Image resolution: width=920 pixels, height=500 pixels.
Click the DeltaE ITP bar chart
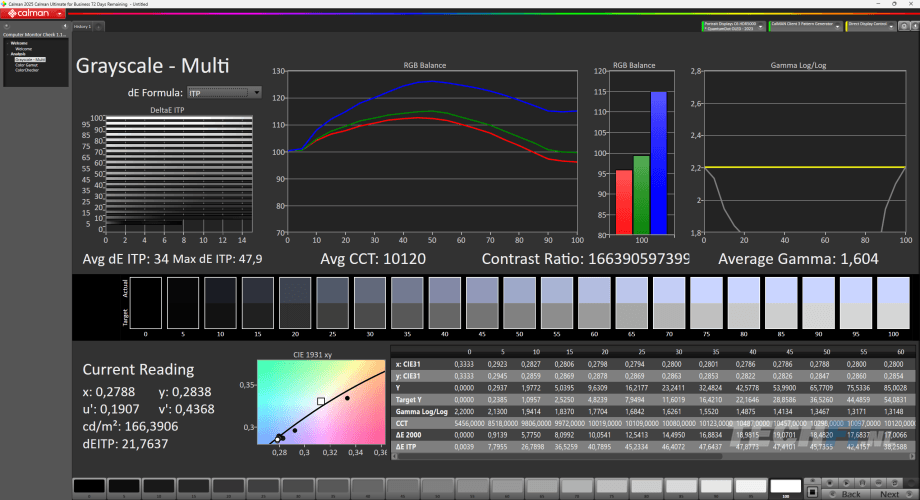click(x=179, y=174)
